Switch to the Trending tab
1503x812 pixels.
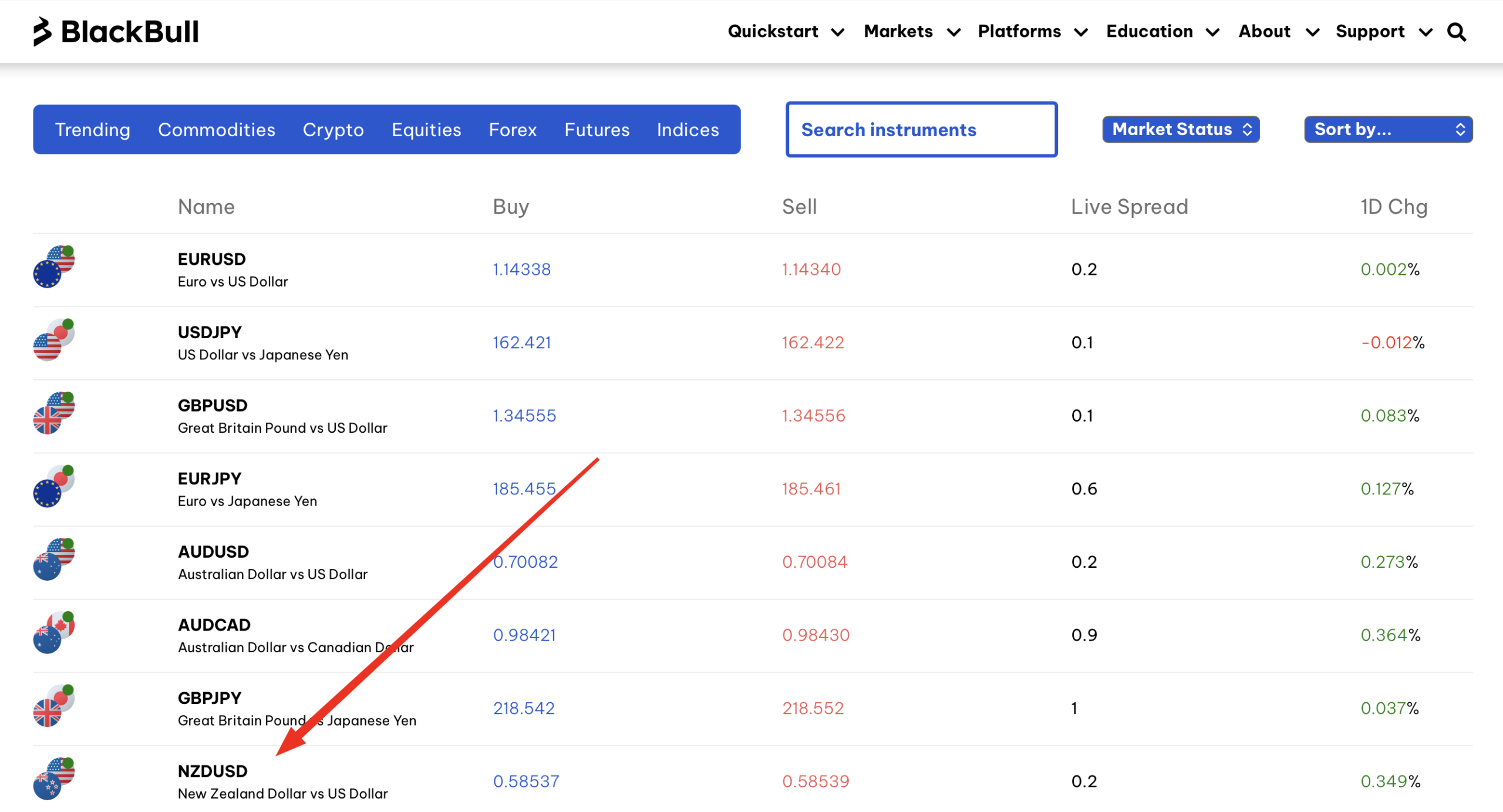tap(93, 130)
